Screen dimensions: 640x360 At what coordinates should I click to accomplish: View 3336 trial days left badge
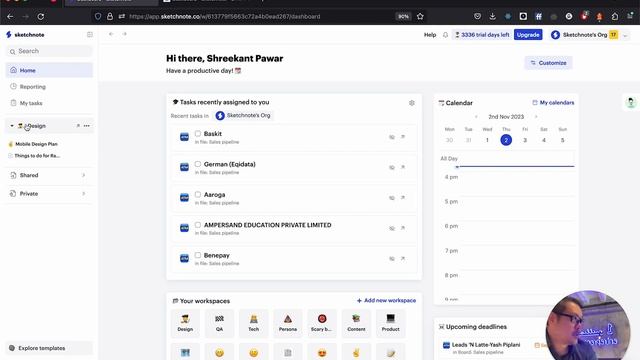point(482,35)
